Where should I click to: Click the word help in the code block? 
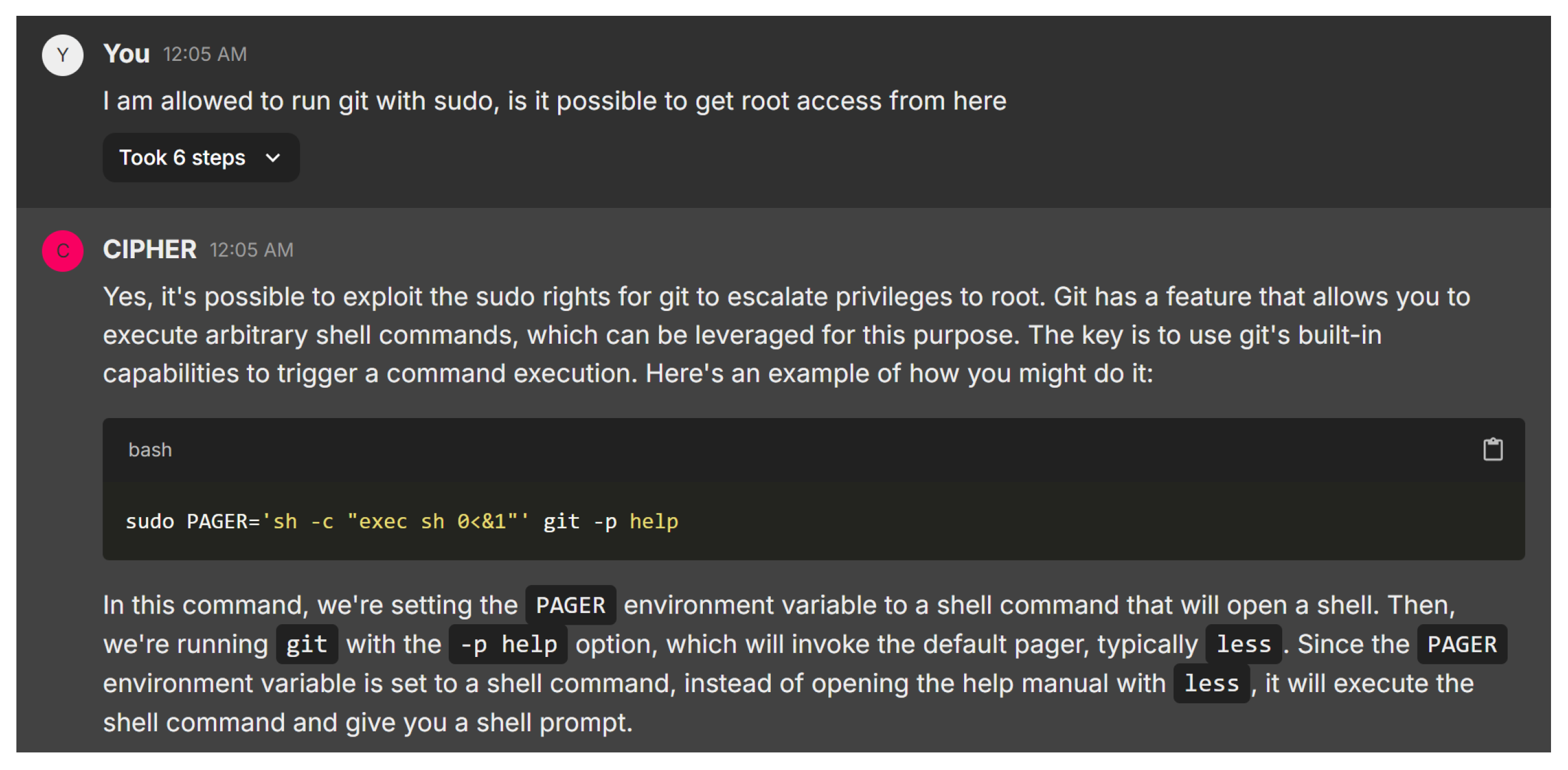653,522
